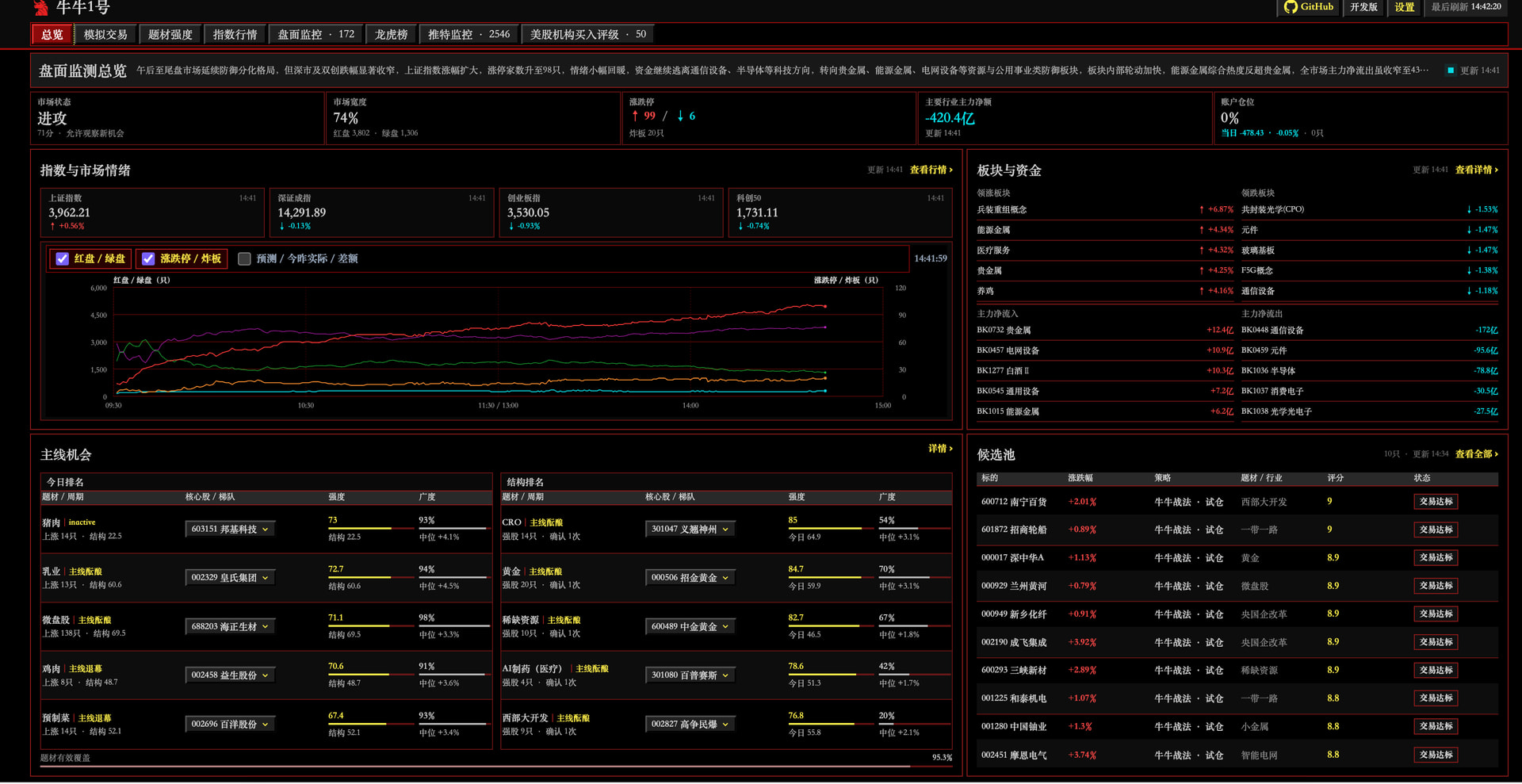Open the 301047 义翘神州 dropdown
The height and width of the screenshot is (784, 1522).
(690, 530)
